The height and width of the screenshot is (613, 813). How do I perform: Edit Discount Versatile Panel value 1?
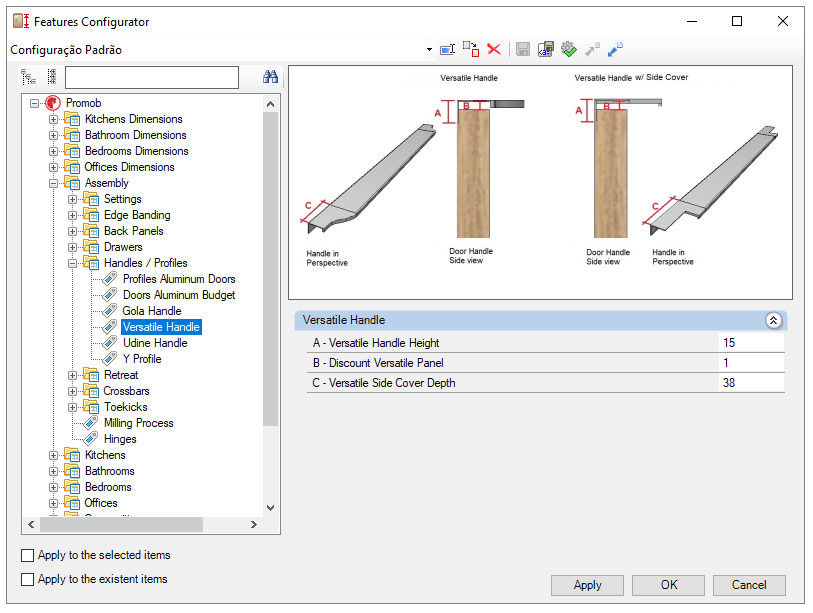tap(751, 363)
